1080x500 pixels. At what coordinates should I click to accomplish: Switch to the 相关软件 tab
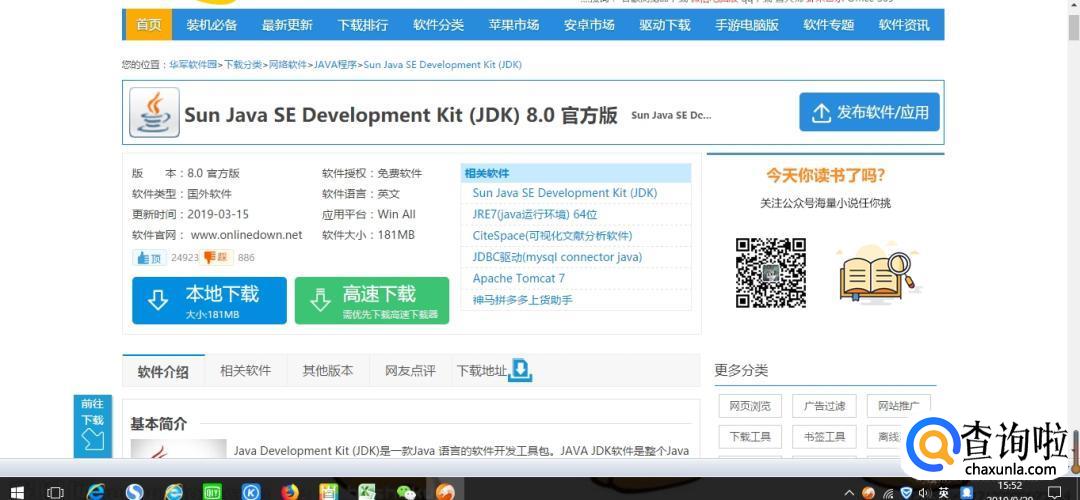coord(245,370)
